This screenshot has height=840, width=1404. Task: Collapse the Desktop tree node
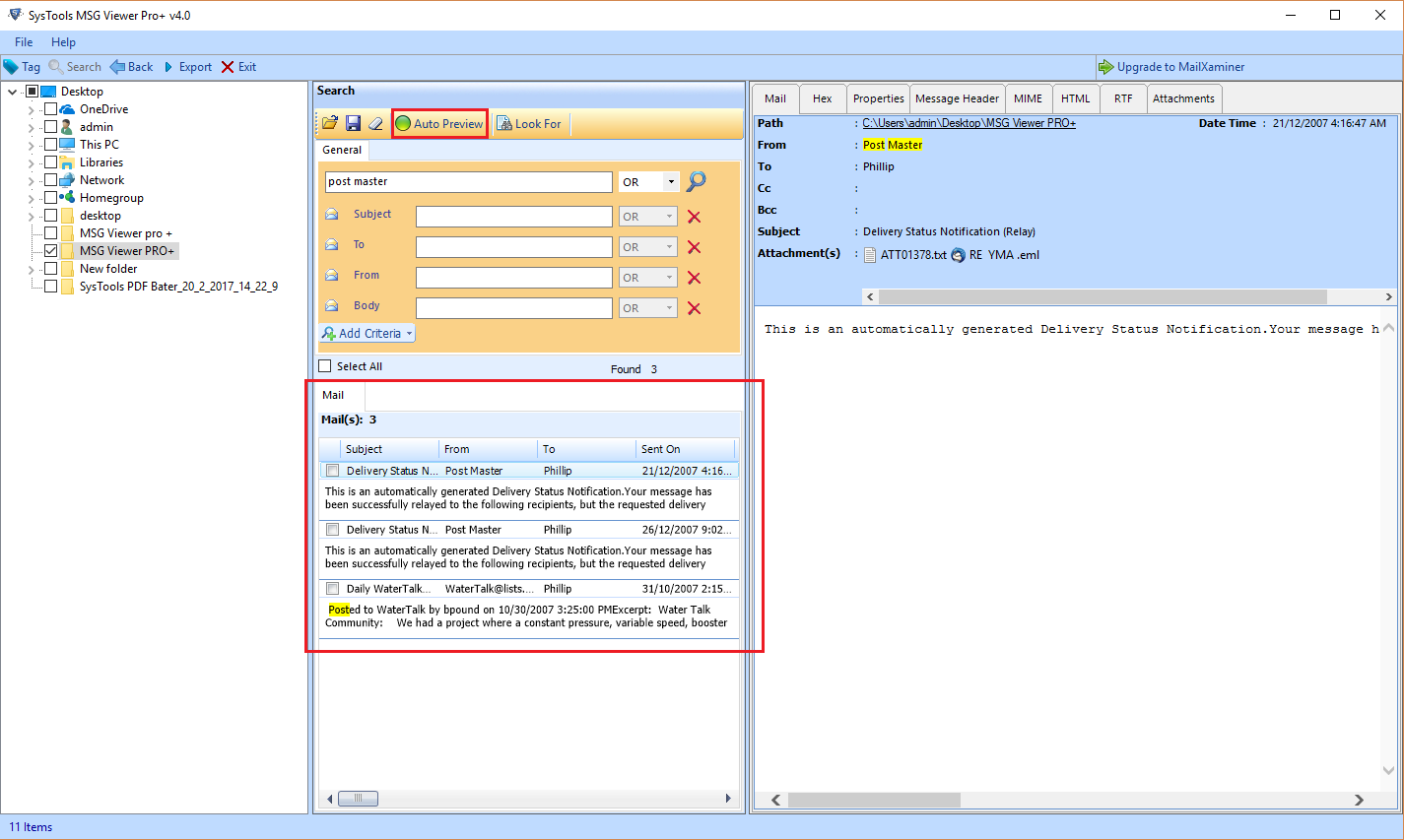coord(13,92)
